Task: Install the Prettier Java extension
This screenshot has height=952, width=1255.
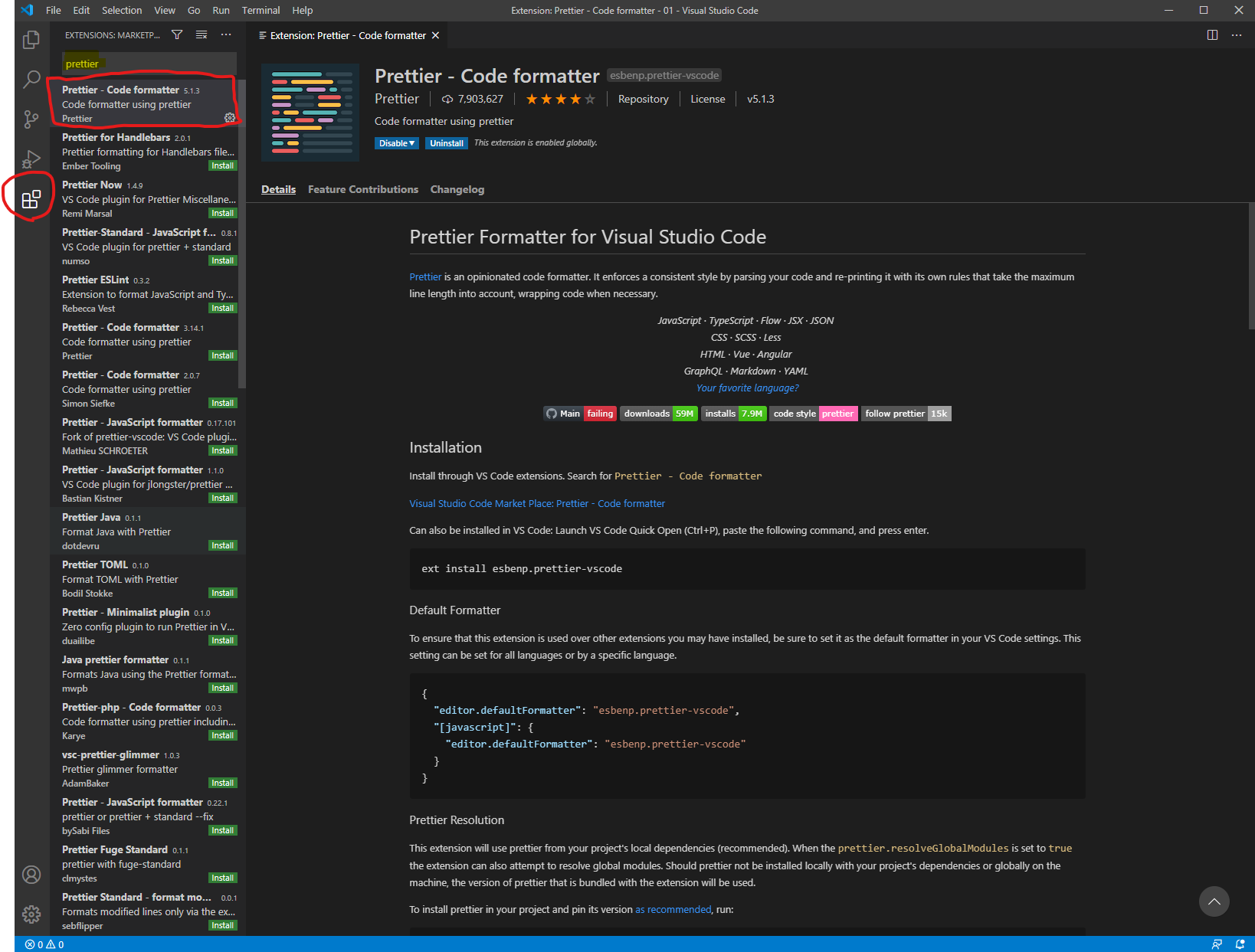Action: [x=223, y=546]
